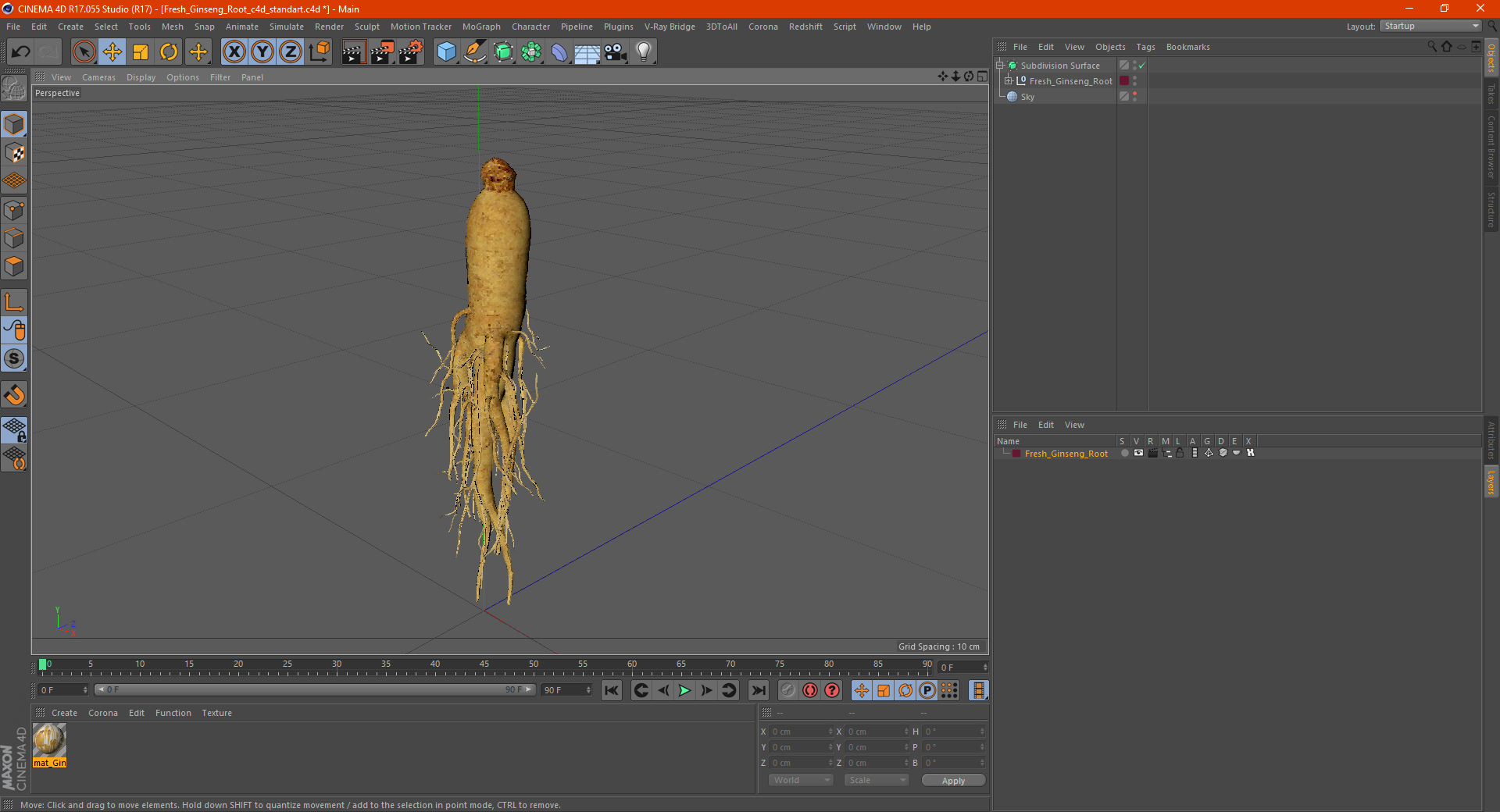Switch to Model mode
Viewport: 1500px width, 812px height.
[x=14, y=124]
